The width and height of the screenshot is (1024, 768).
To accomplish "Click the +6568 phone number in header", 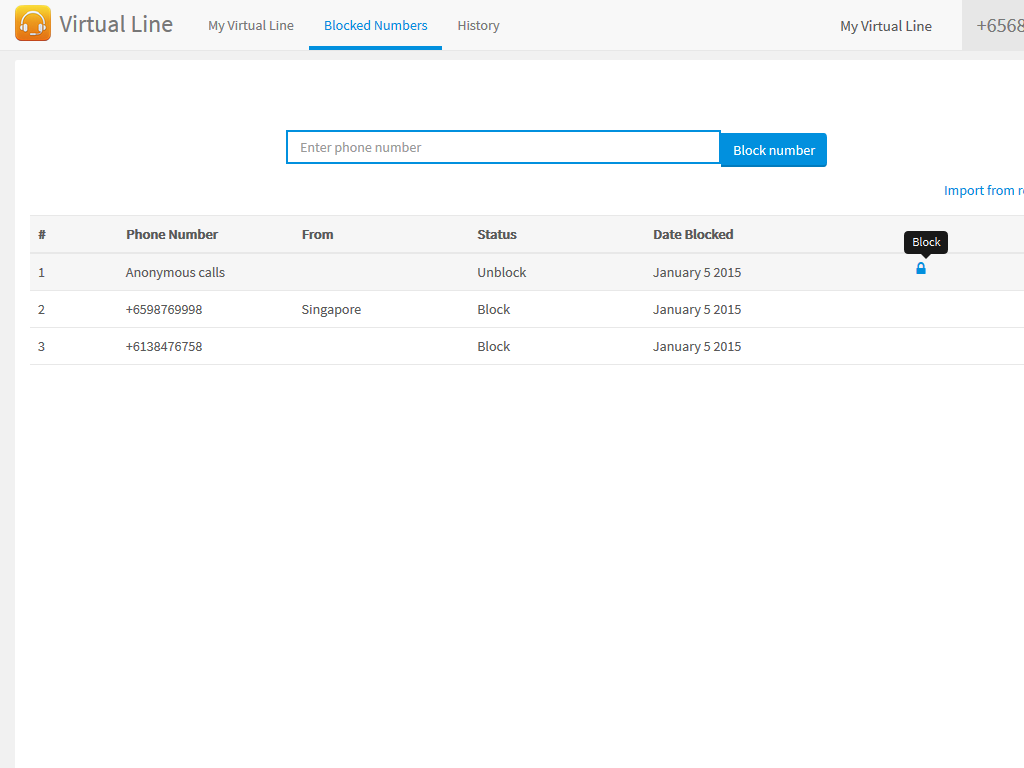I will (999, 27).
